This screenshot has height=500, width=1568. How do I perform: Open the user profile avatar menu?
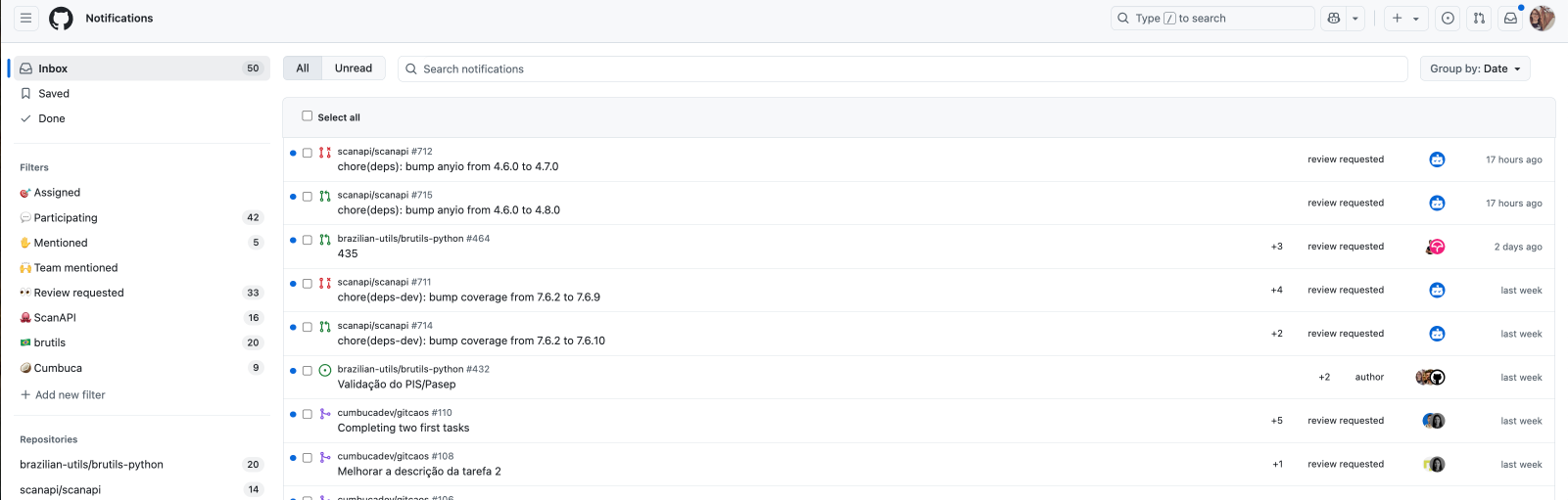(1542, 18)
